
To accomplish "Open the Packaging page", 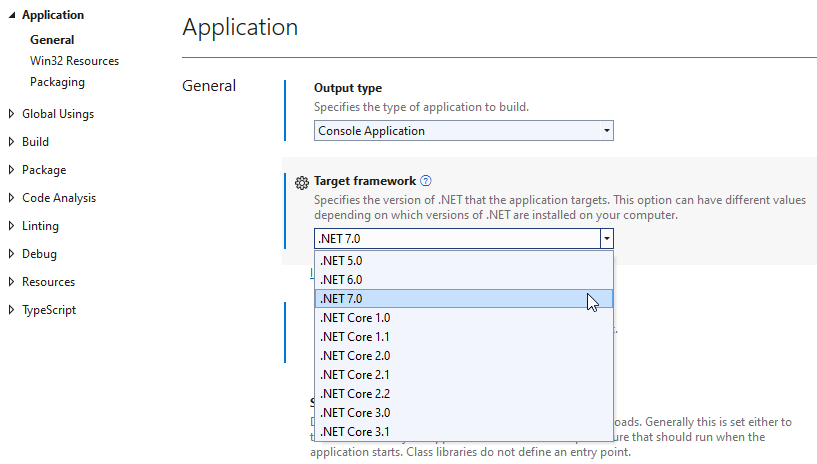I will point(57,82).
